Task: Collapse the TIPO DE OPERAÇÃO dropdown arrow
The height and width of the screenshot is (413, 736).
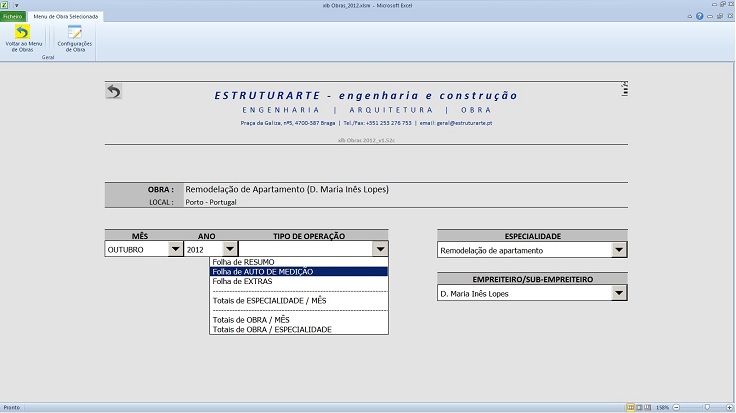Action: click(x=379, y=249)
